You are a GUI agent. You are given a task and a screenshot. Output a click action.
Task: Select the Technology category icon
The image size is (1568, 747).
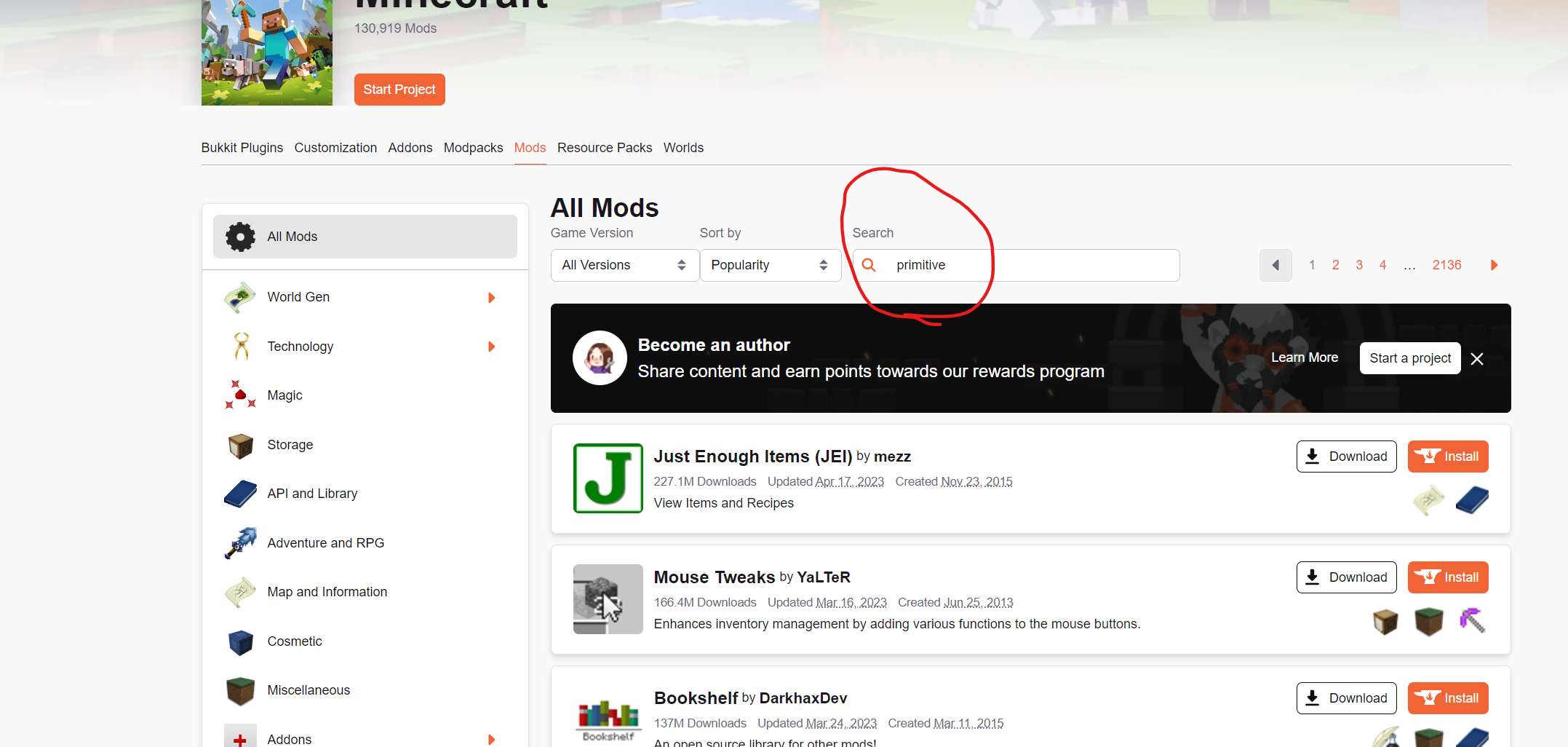pyautogui.click(x=242, y=347)
